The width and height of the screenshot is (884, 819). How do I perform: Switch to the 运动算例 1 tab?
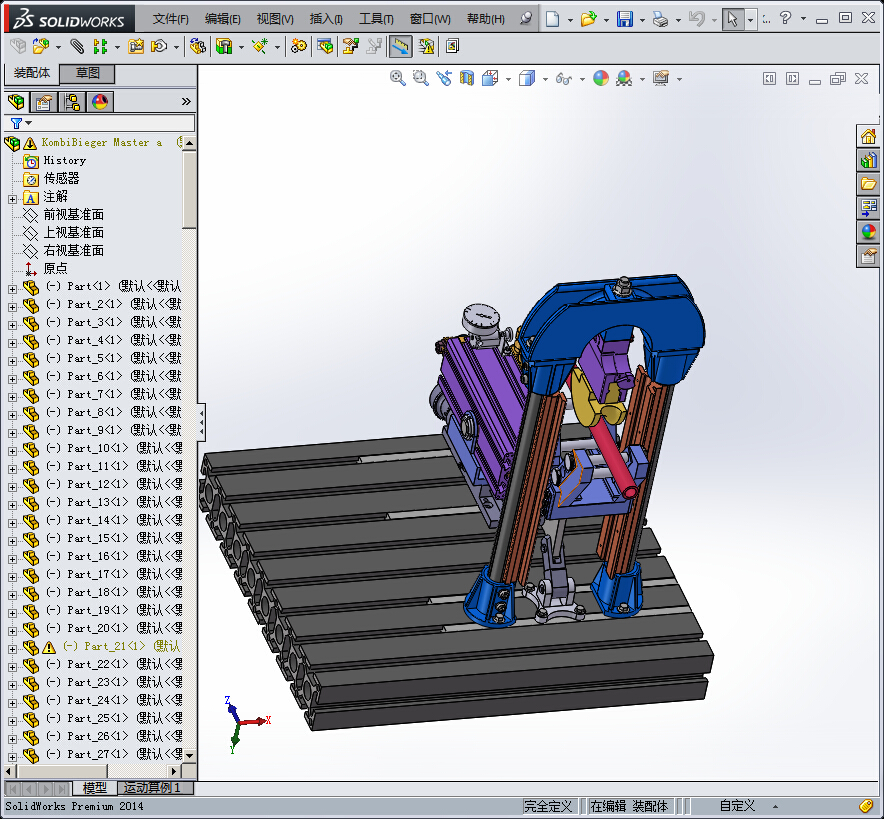[155, 788]
